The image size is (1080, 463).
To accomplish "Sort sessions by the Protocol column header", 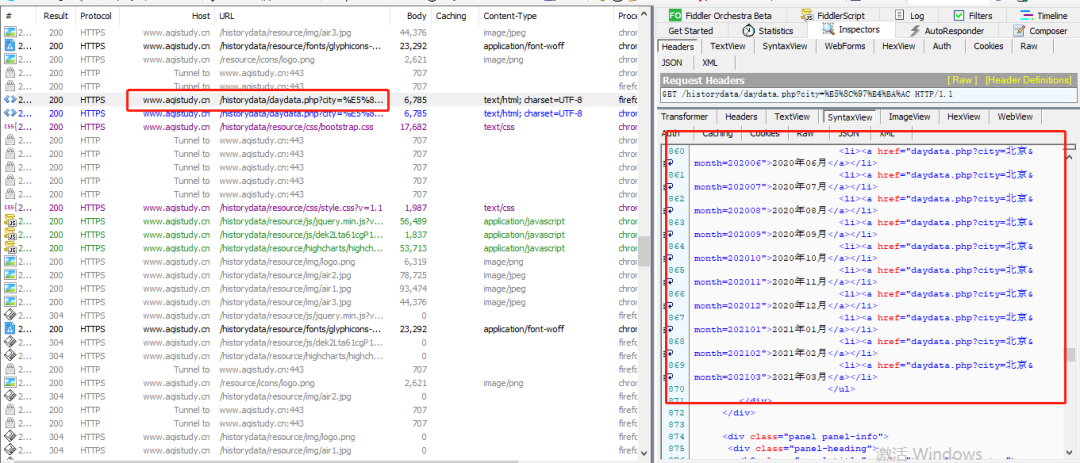I will [x=96, y=16].
